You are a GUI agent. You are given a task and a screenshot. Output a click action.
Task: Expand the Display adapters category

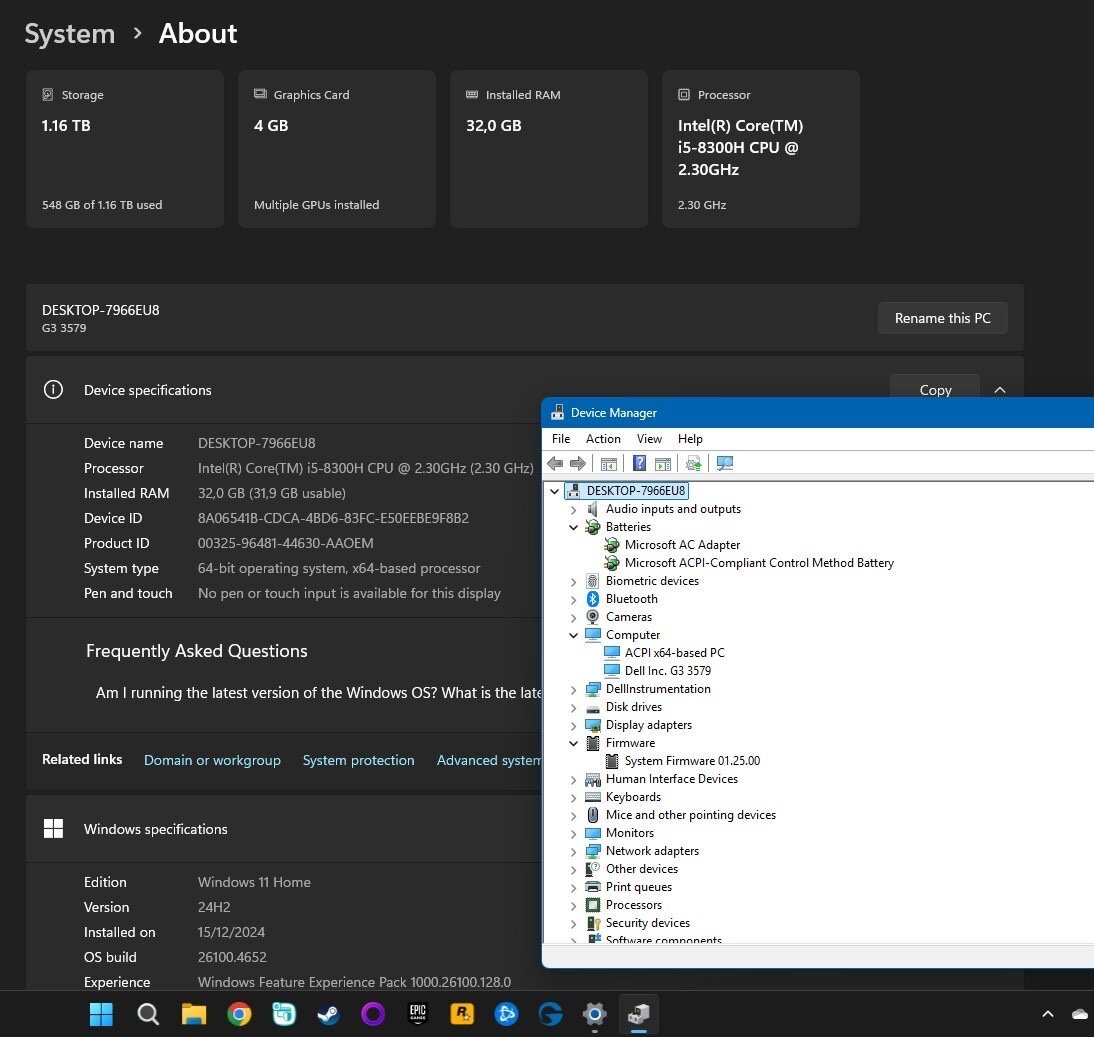point(574,726)
